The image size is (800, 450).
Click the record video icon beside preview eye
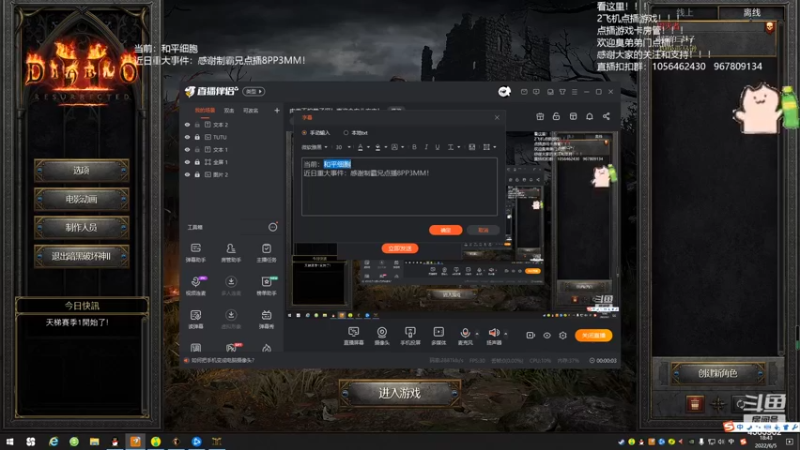(x=531, y=335)
